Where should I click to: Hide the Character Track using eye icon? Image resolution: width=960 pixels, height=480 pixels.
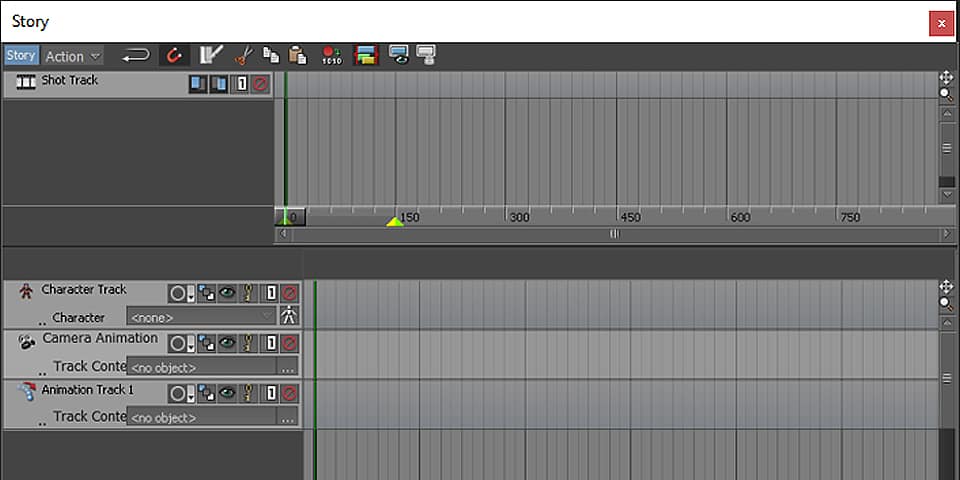(x=228, y=293)
